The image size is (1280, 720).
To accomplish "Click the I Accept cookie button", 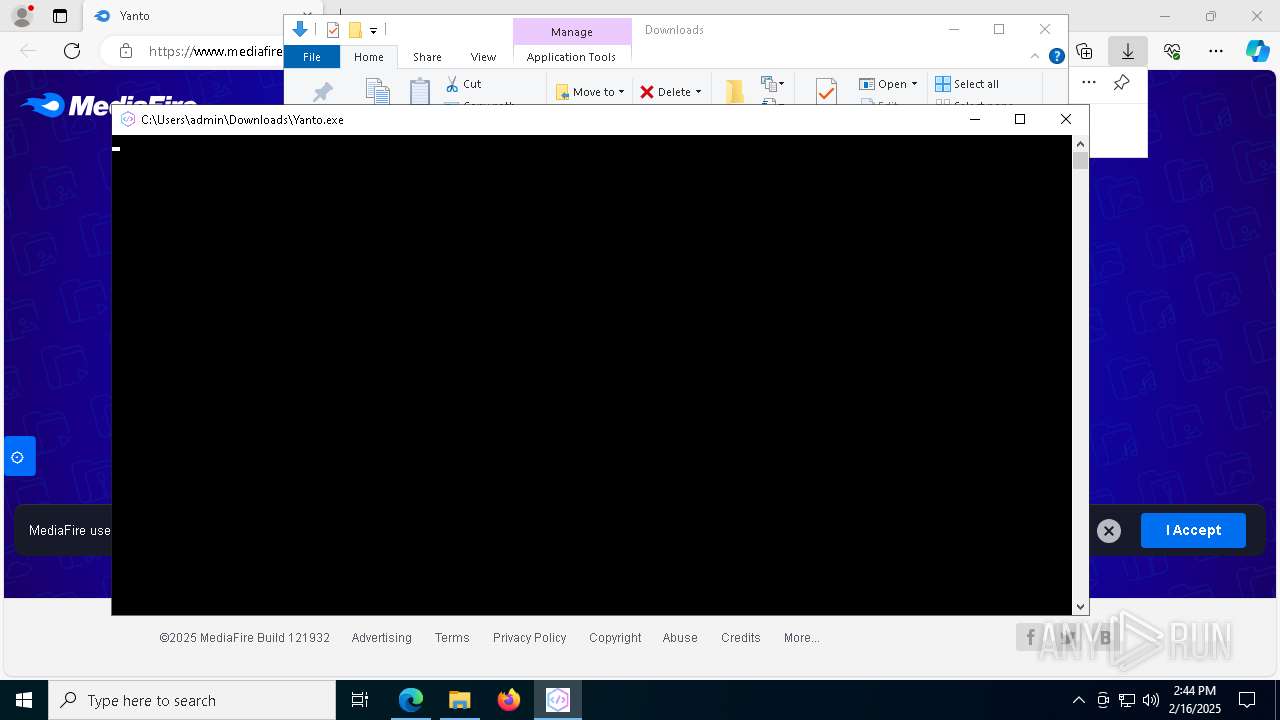I will coord(1193,530).
